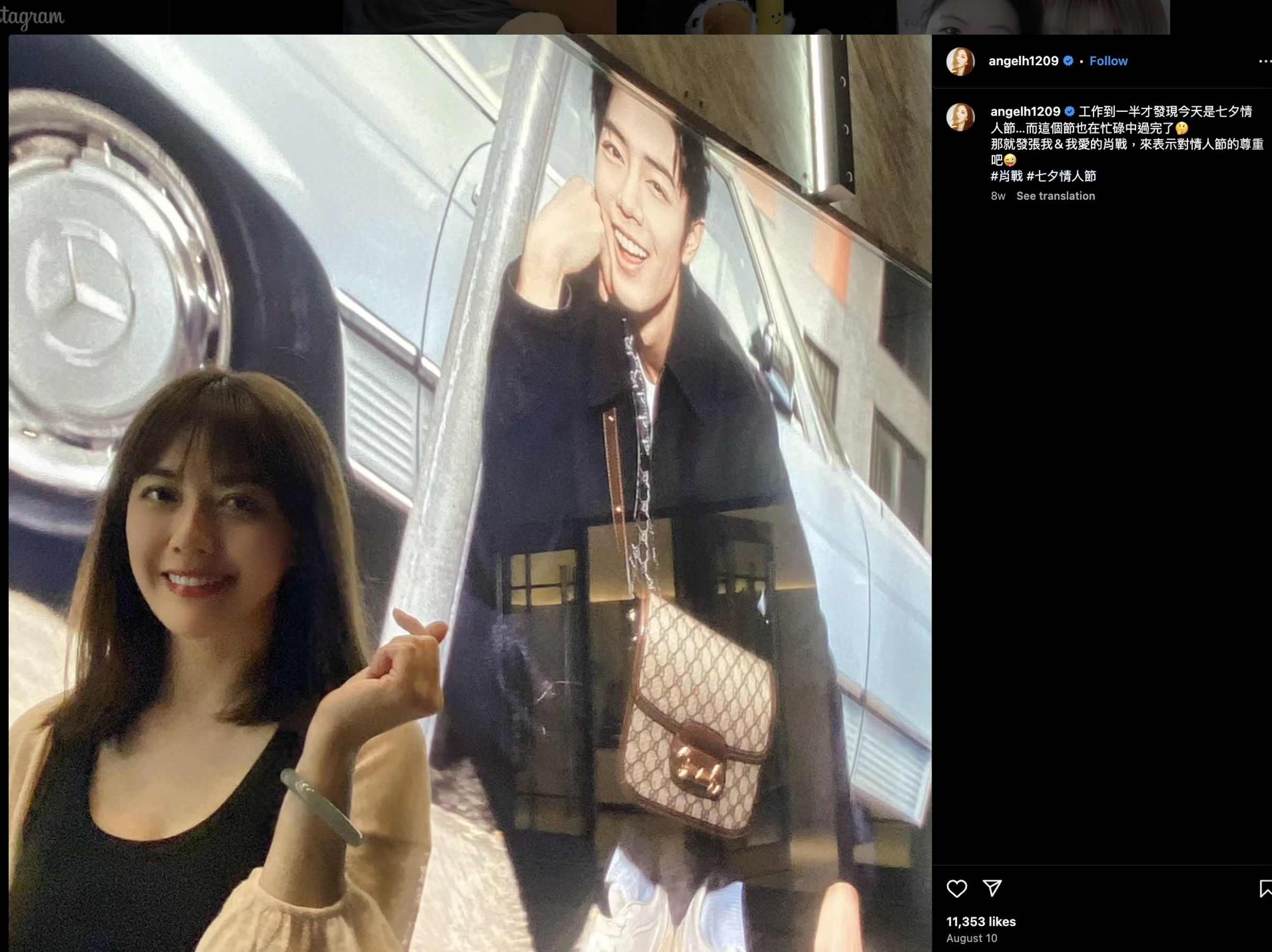This screenshot has height=952, width=1272.
Task: Open the #七夕情人節 hashtag
Action: tap(1061, 176)
